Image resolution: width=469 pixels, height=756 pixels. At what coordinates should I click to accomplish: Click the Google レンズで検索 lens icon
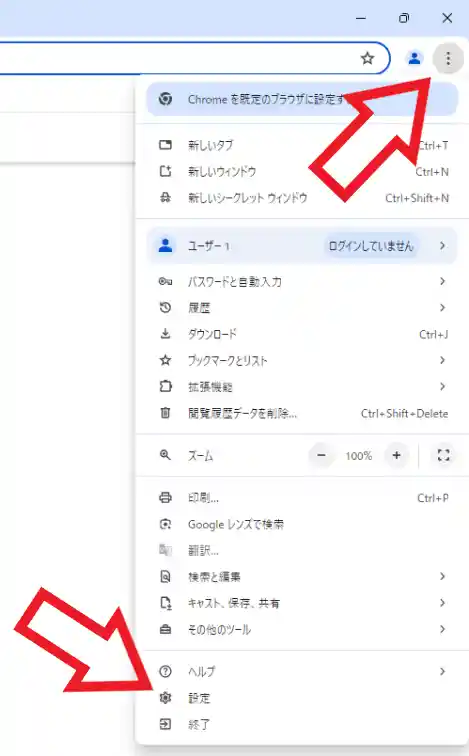tap(165, 524)
